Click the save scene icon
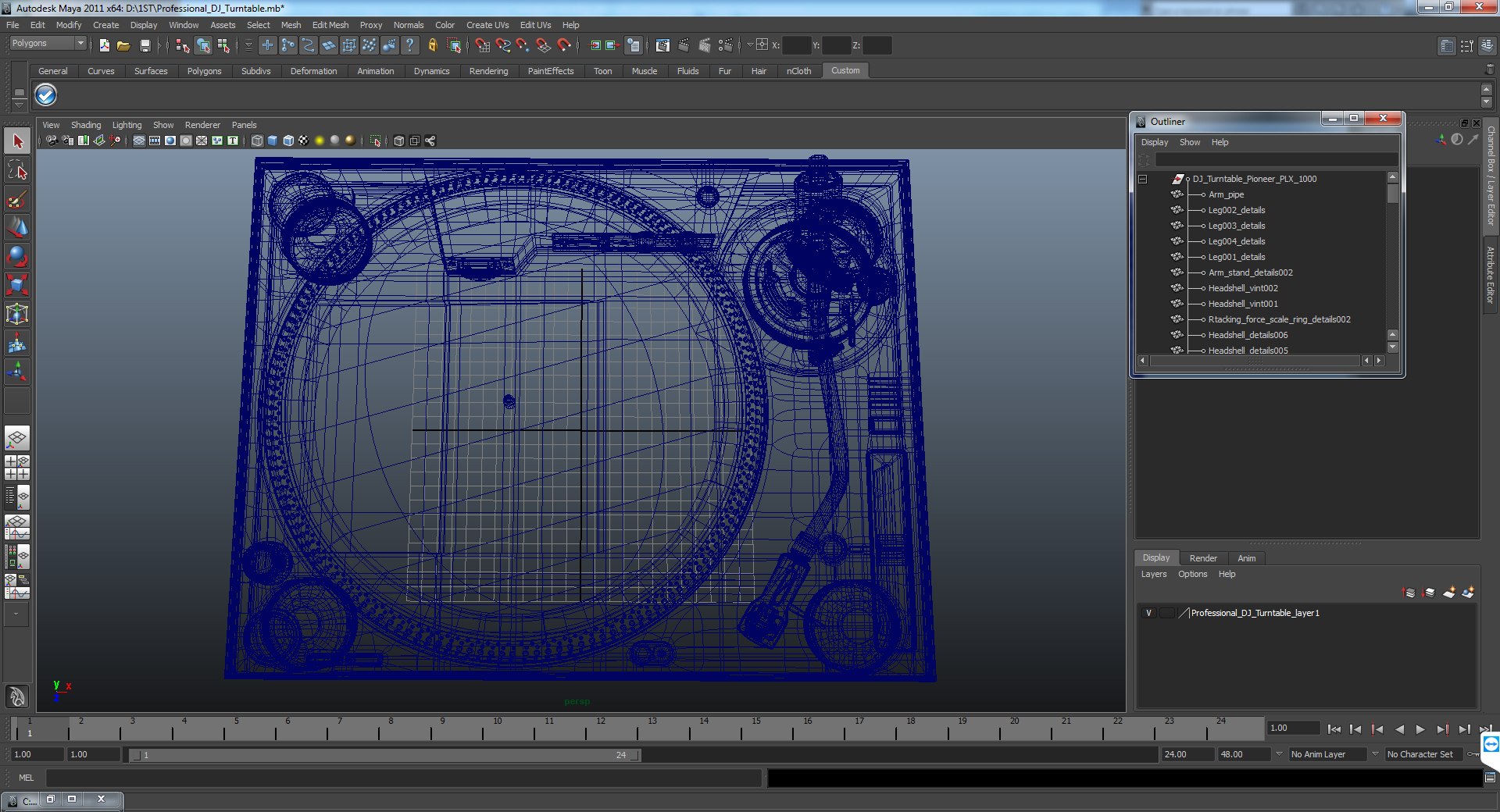This screenshot has width=1500, height=812. click(x=145, y=45)
